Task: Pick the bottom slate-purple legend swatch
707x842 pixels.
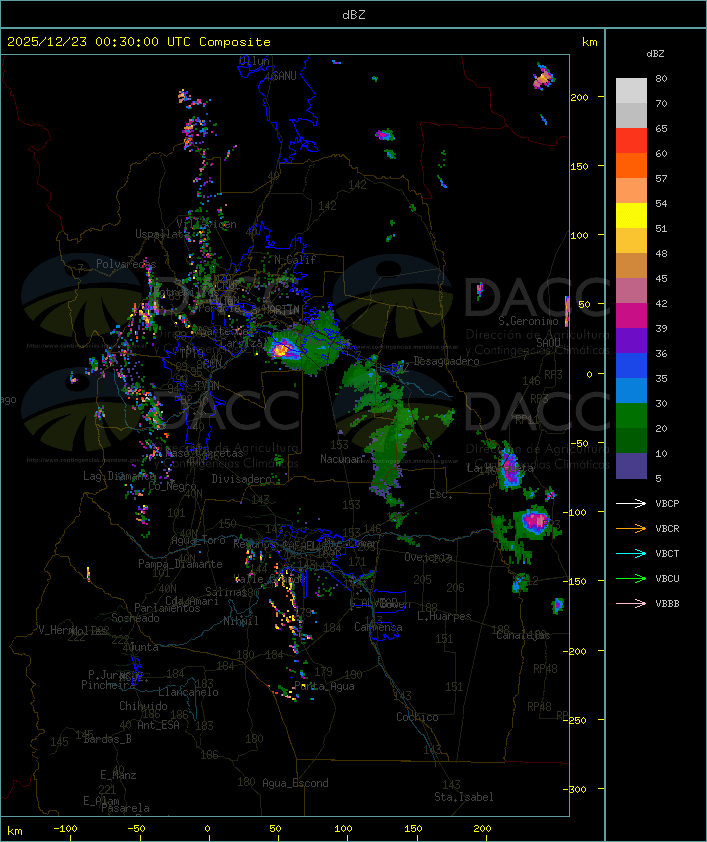Action: pos(631,466)
